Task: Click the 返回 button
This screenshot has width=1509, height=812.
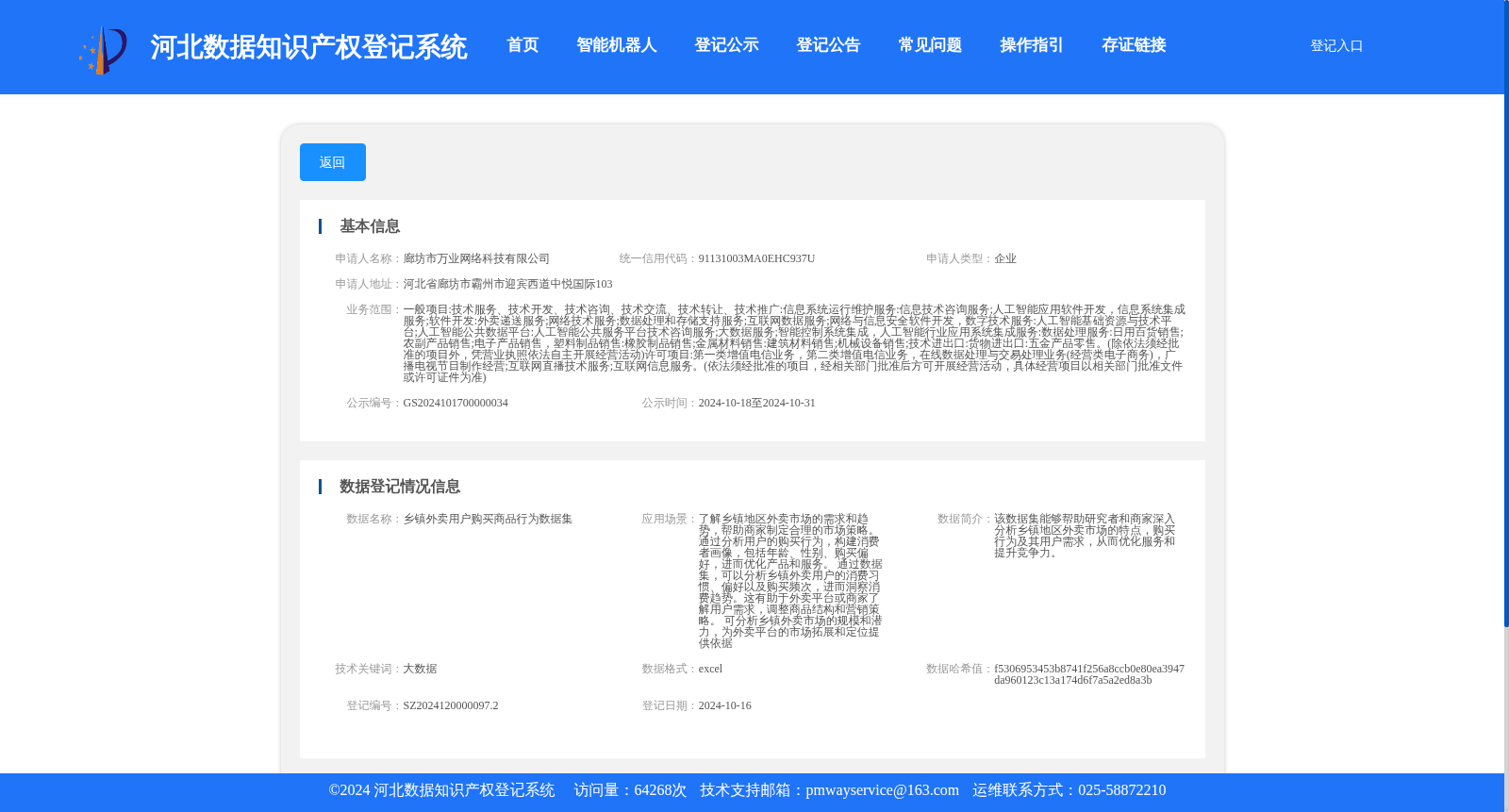Action: (x=333, y=162)
